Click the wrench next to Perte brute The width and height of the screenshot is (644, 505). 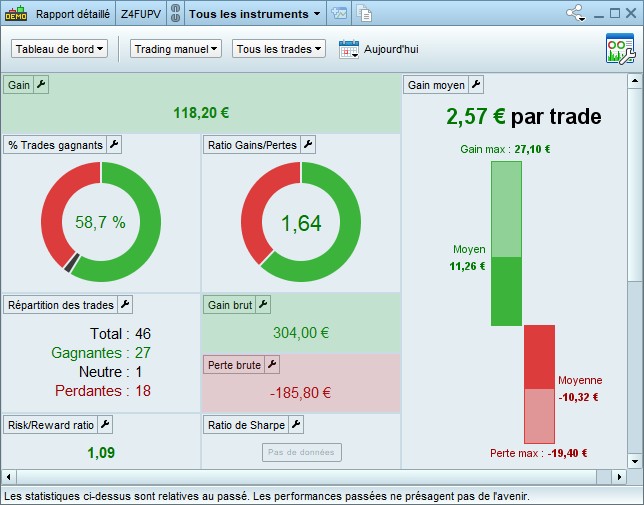[272, 365]
